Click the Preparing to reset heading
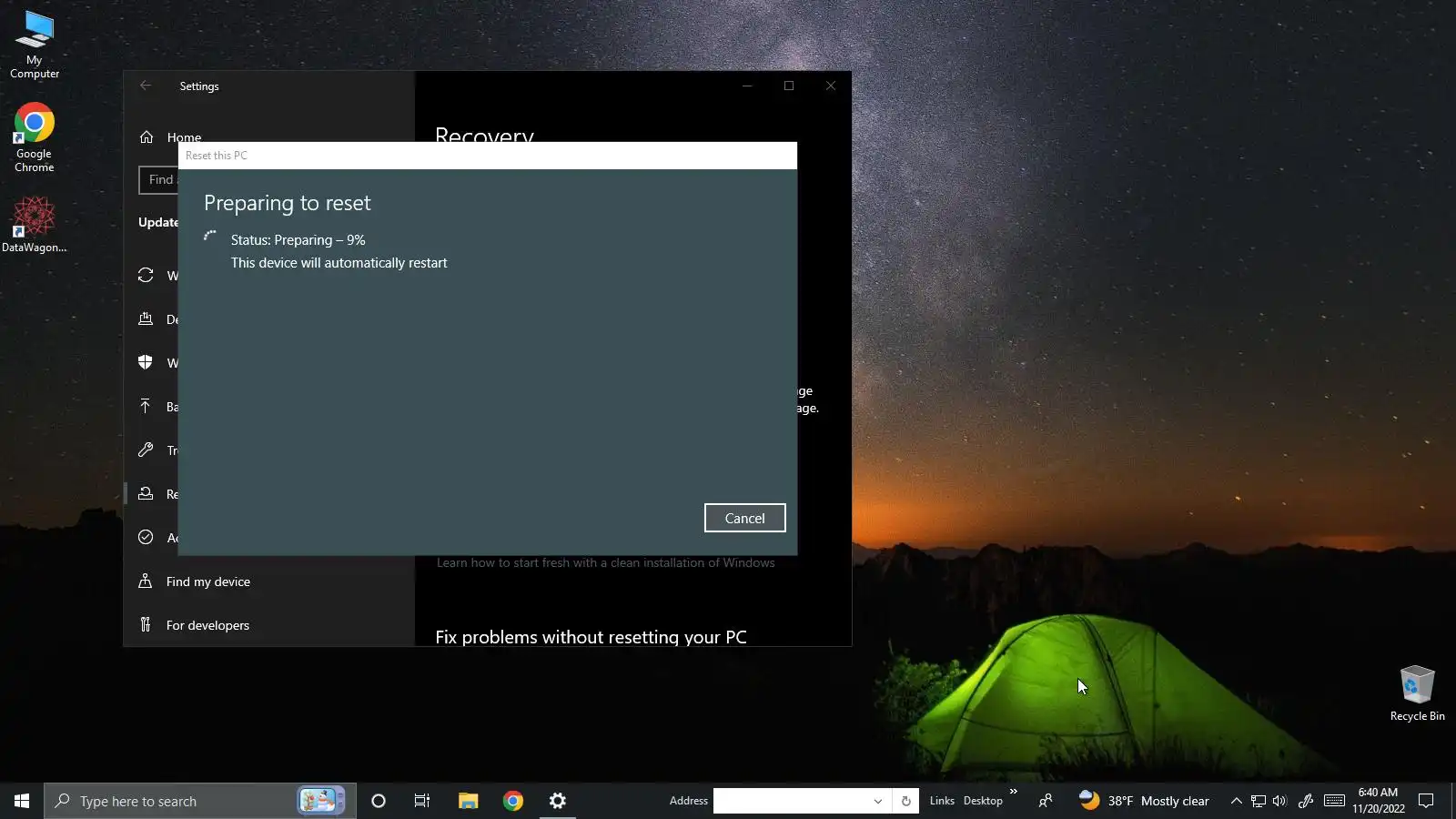 point(288,203)
